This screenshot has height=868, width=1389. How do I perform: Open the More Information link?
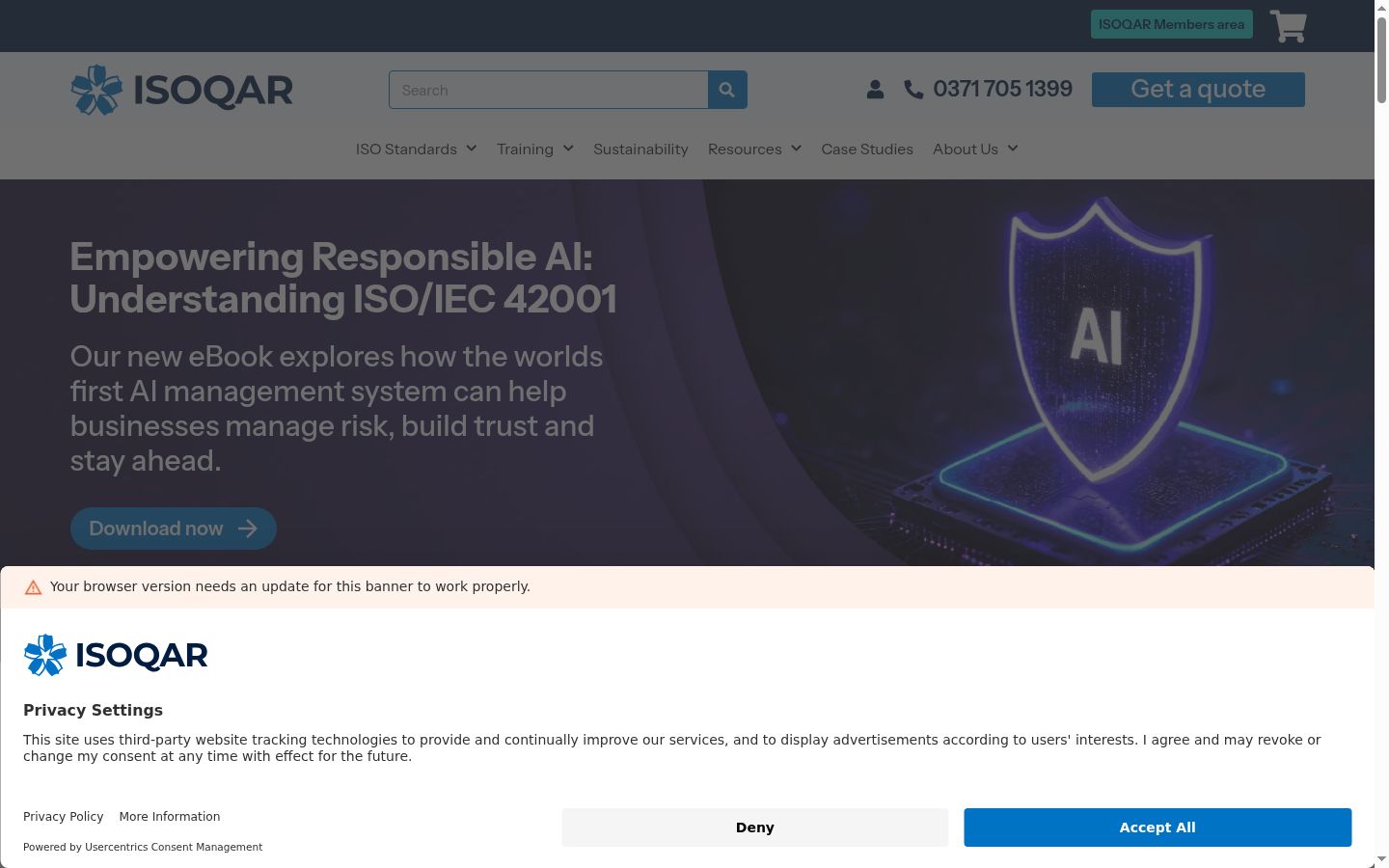(x=170, y=817)
